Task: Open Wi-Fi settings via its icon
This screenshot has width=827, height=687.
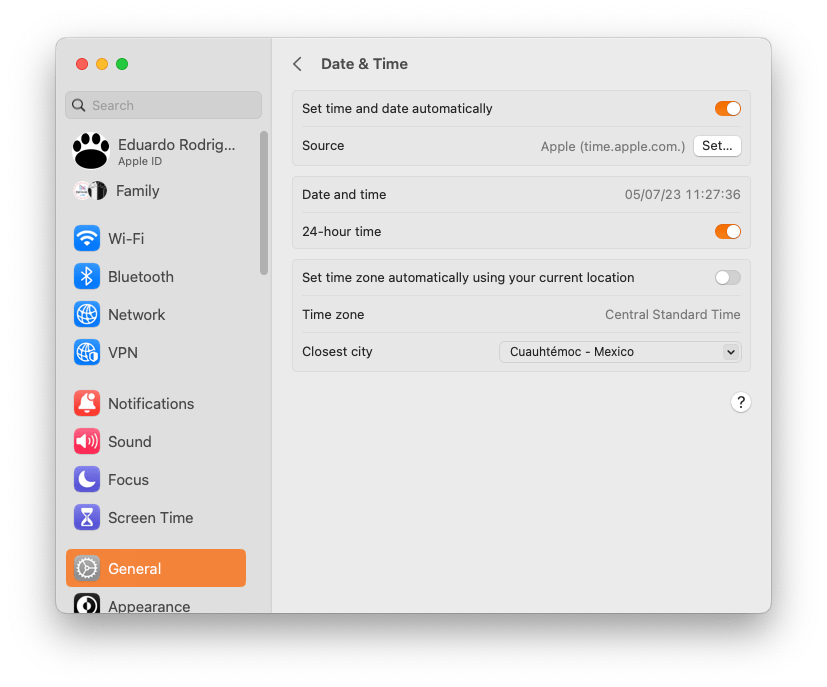Action: [x=87, y=239]
